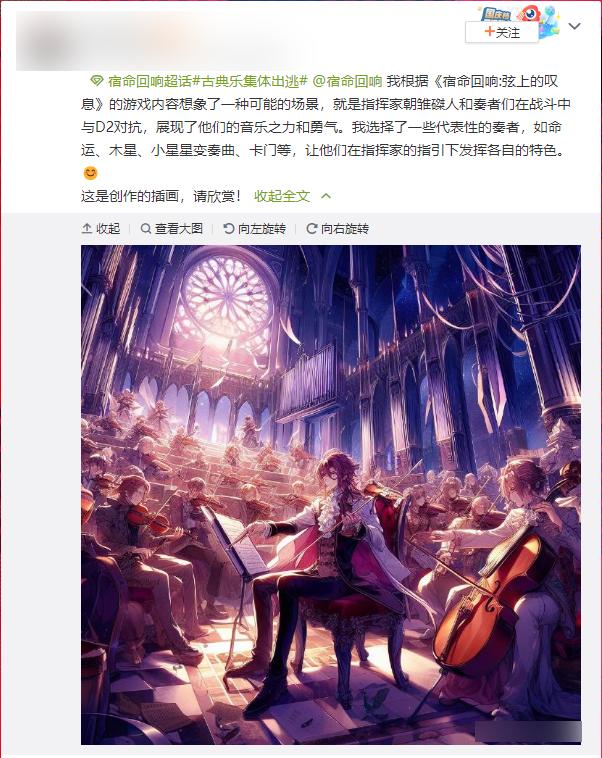The height and width of the screenshot is (758, 602).
Task: Click the magnifier icon for 查看大图
Action: pos(146,228)
